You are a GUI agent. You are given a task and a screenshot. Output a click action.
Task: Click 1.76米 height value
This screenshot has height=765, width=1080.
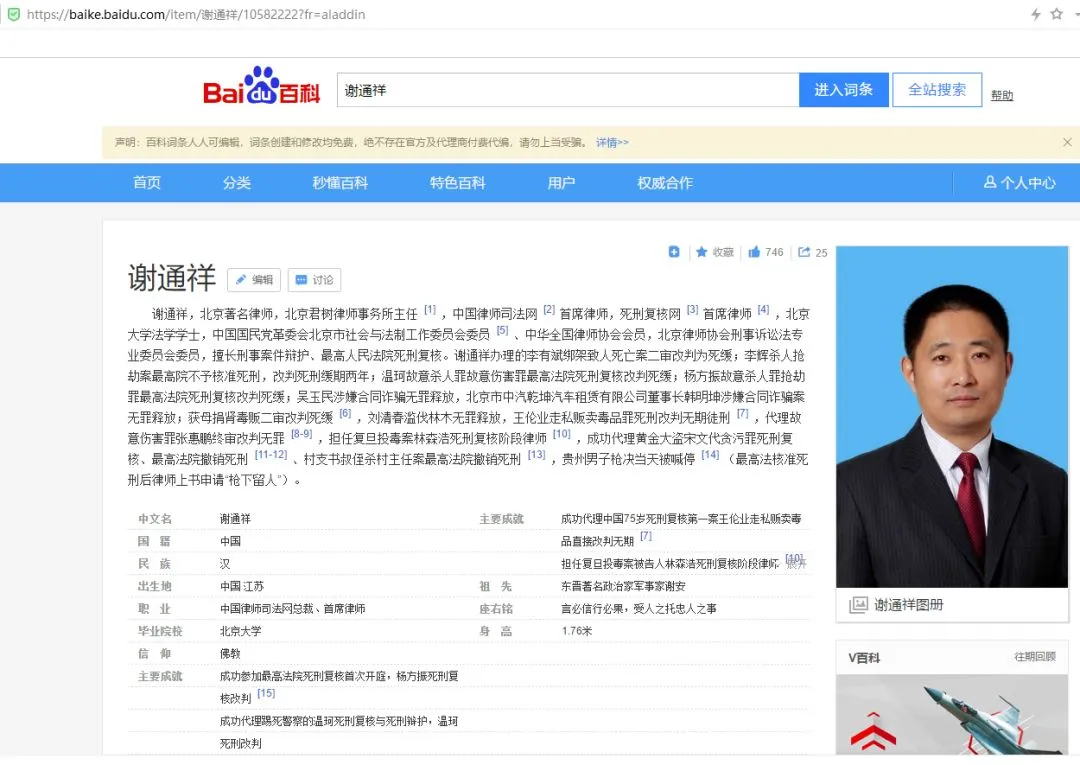pos(577,631)
